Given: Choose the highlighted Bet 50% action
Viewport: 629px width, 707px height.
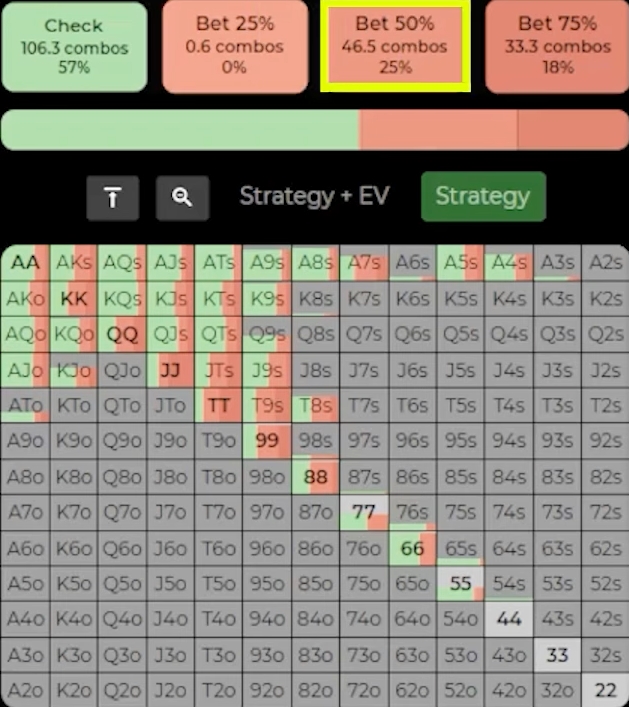Looking at the screenshot, I should [395, 46].
